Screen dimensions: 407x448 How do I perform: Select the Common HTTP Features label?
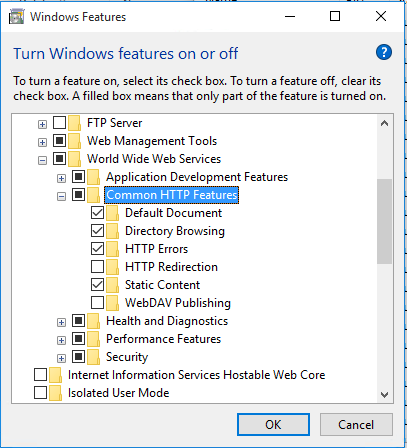pos(172,195)
